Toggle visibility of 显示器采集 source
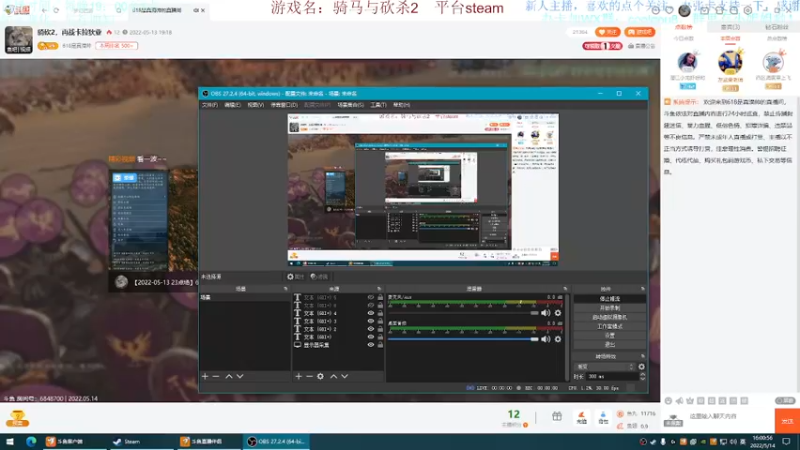 click(371, 345)
